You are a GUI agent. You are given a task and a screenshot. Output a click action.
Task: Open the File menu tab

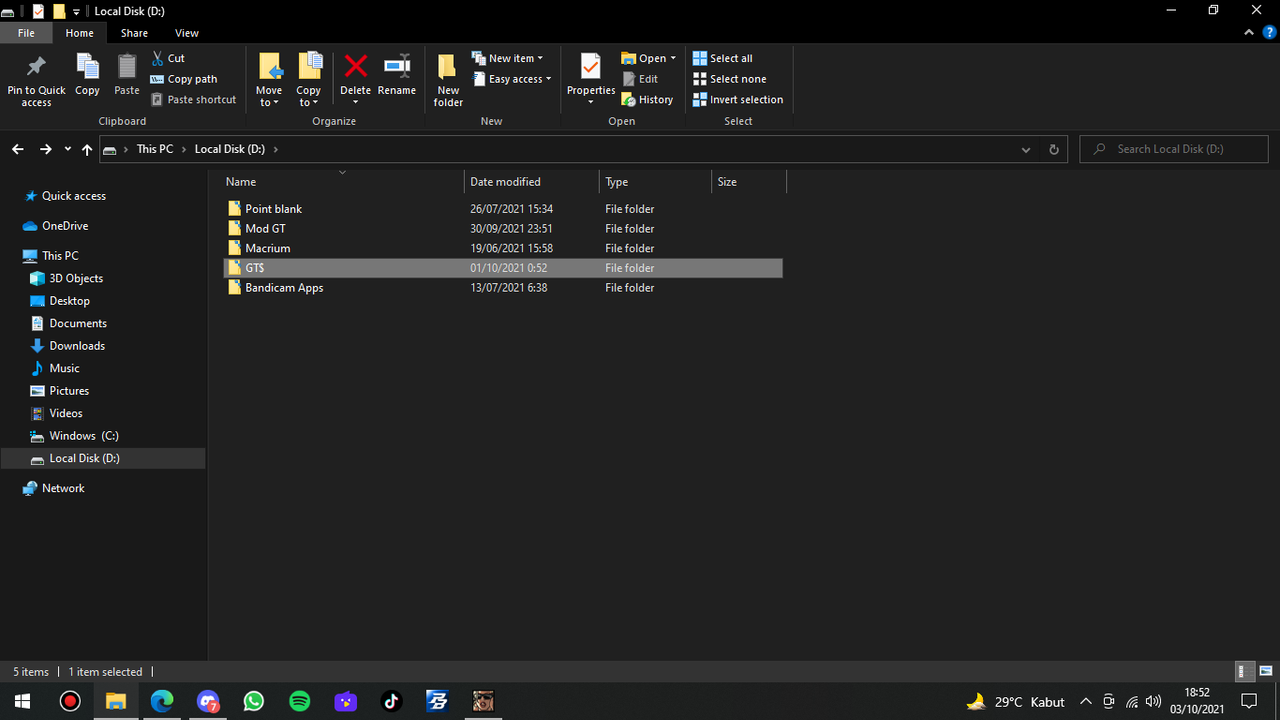tap(26, 33)
